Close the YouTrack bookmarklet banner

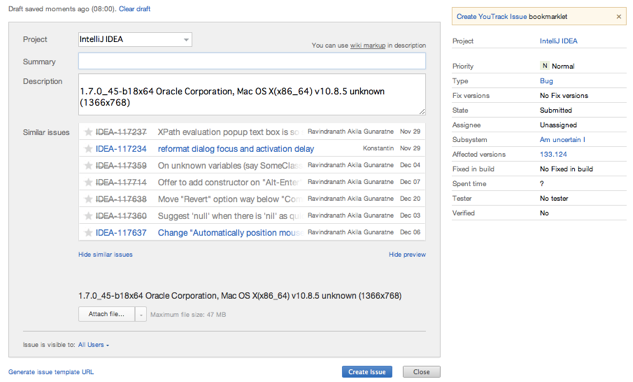tap(618, 17)
